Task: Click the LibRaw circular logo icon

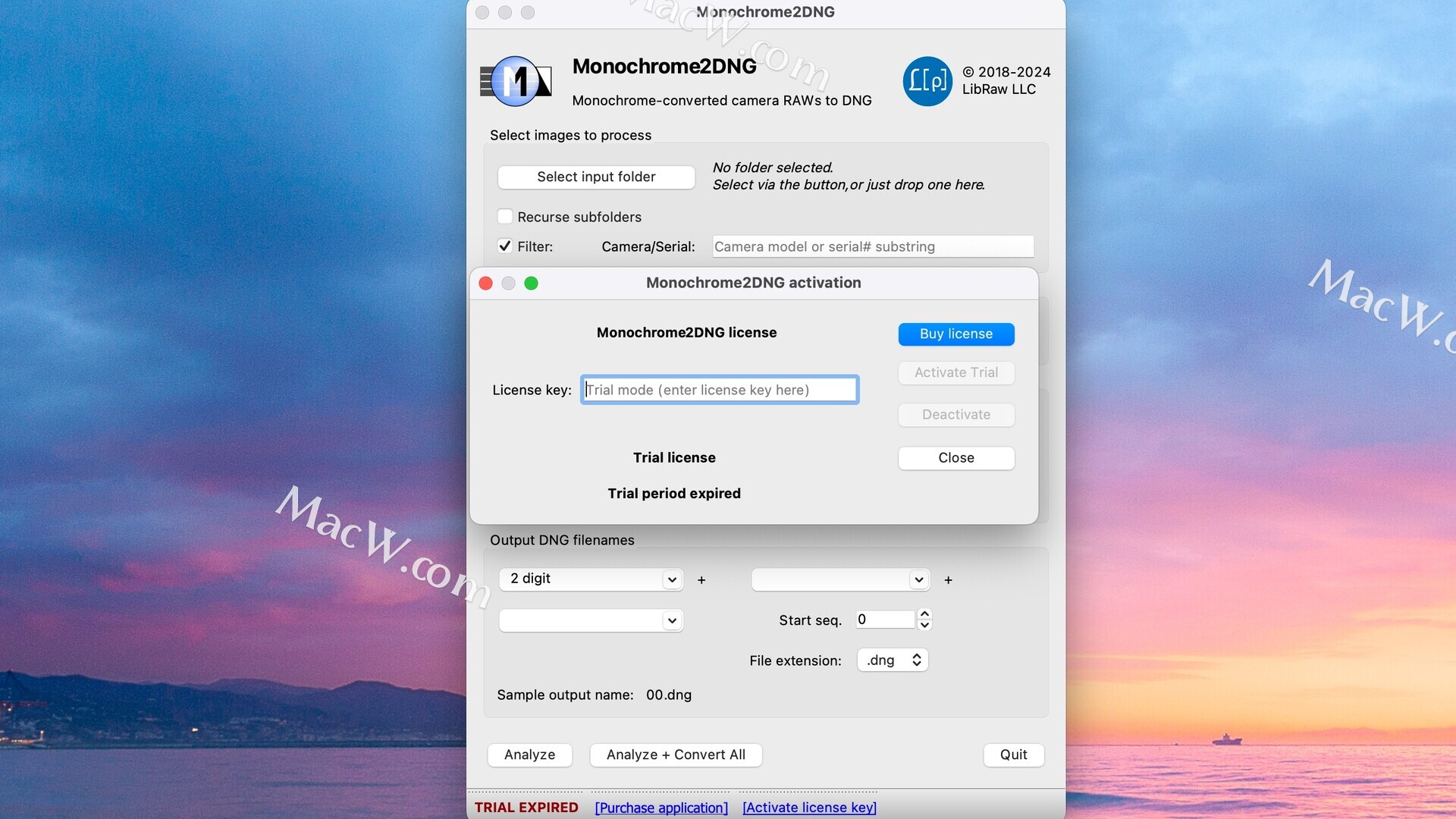Action: 927,81
